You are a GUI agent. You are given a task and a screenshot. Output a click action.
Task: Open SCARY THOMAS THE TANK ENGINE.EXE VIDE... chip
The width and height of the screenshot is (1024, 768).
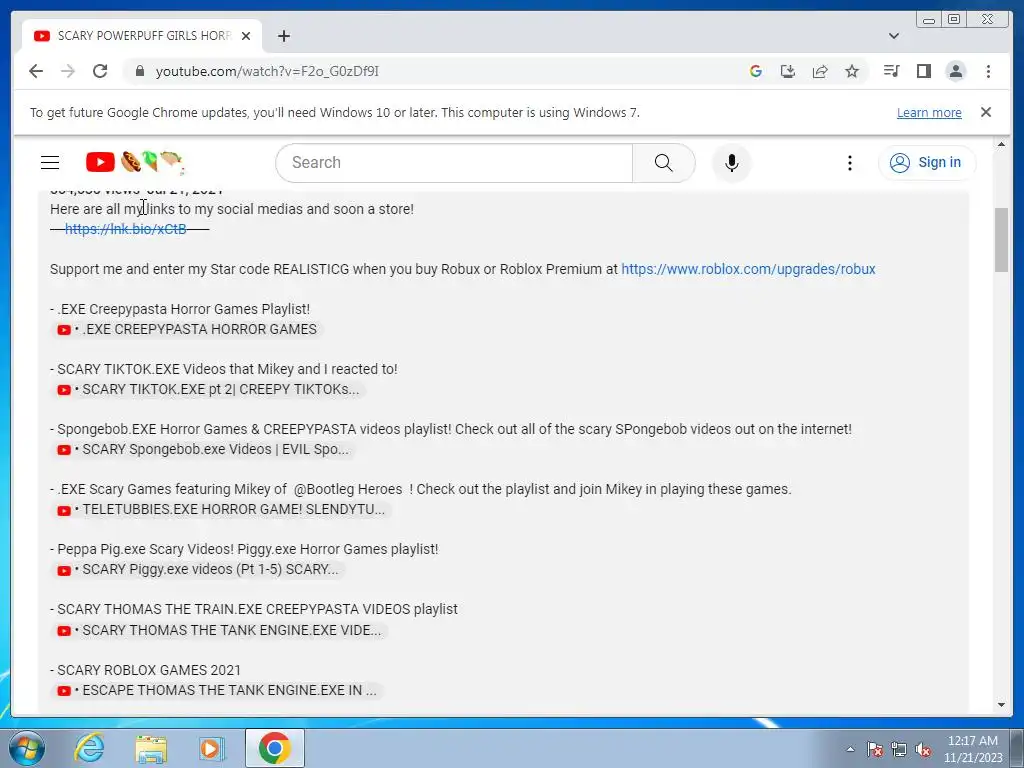pos(219,630)
